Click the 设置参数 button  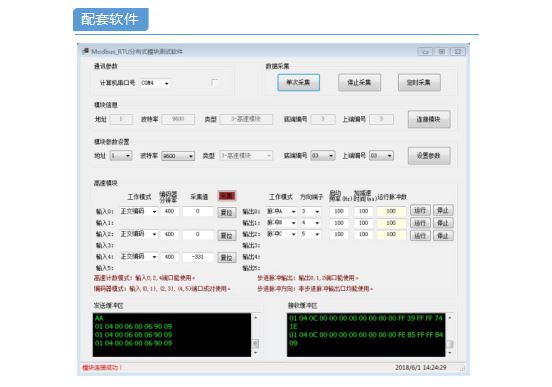pos(429,156)
